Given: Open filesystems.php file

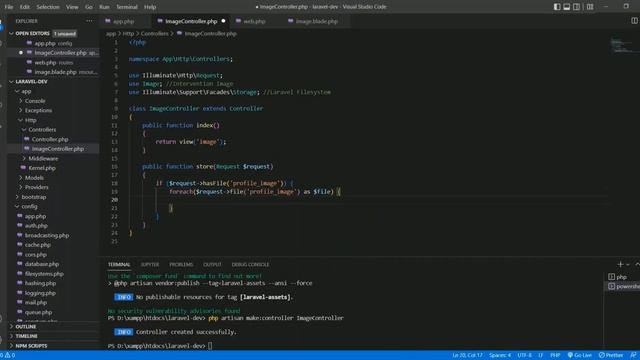Looking at the screenshot, I should (x=44, y=274).
